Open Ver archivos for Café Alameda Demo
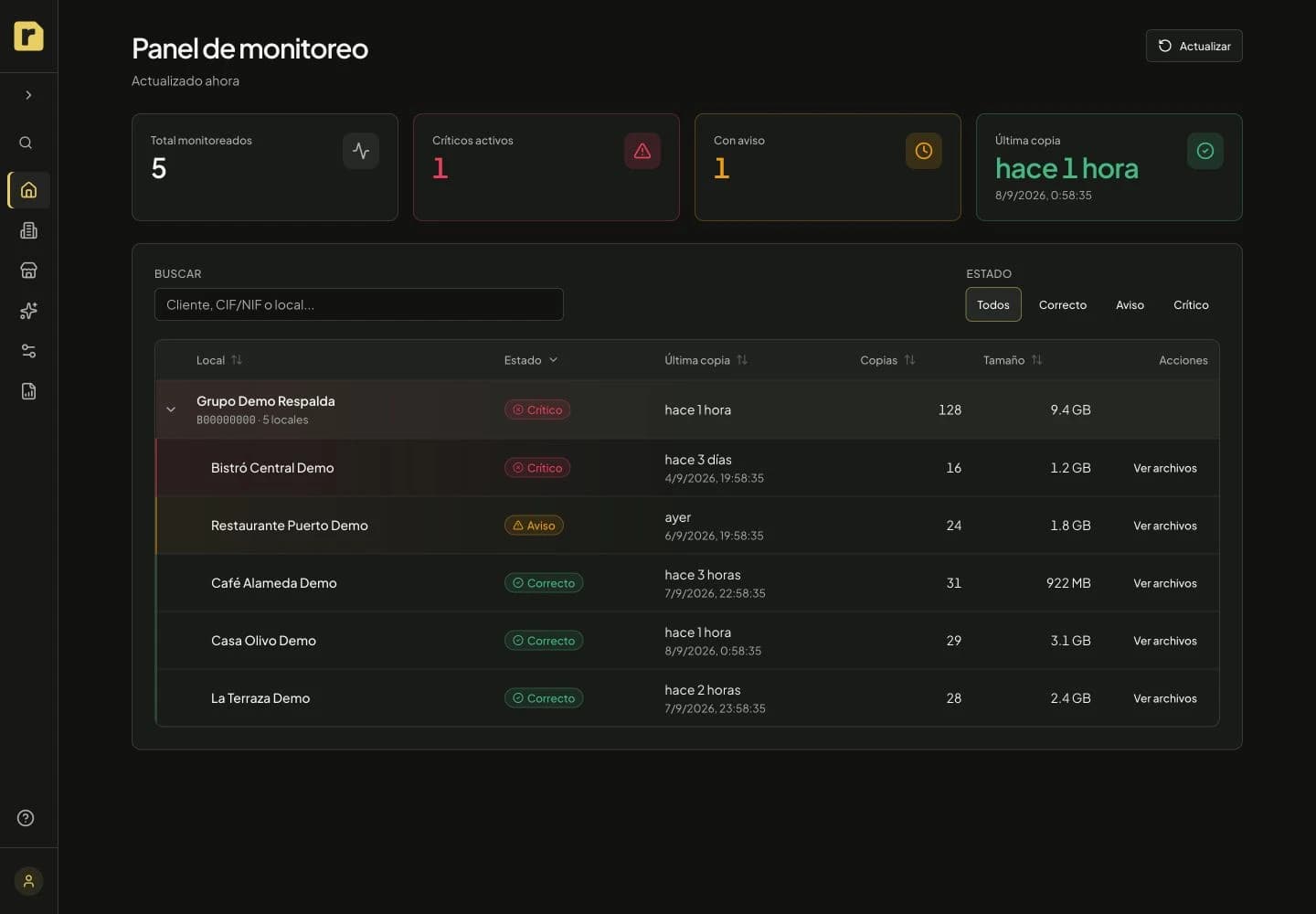The width and height of the screenshot is (1316, 914). (x=1165, y=583)
